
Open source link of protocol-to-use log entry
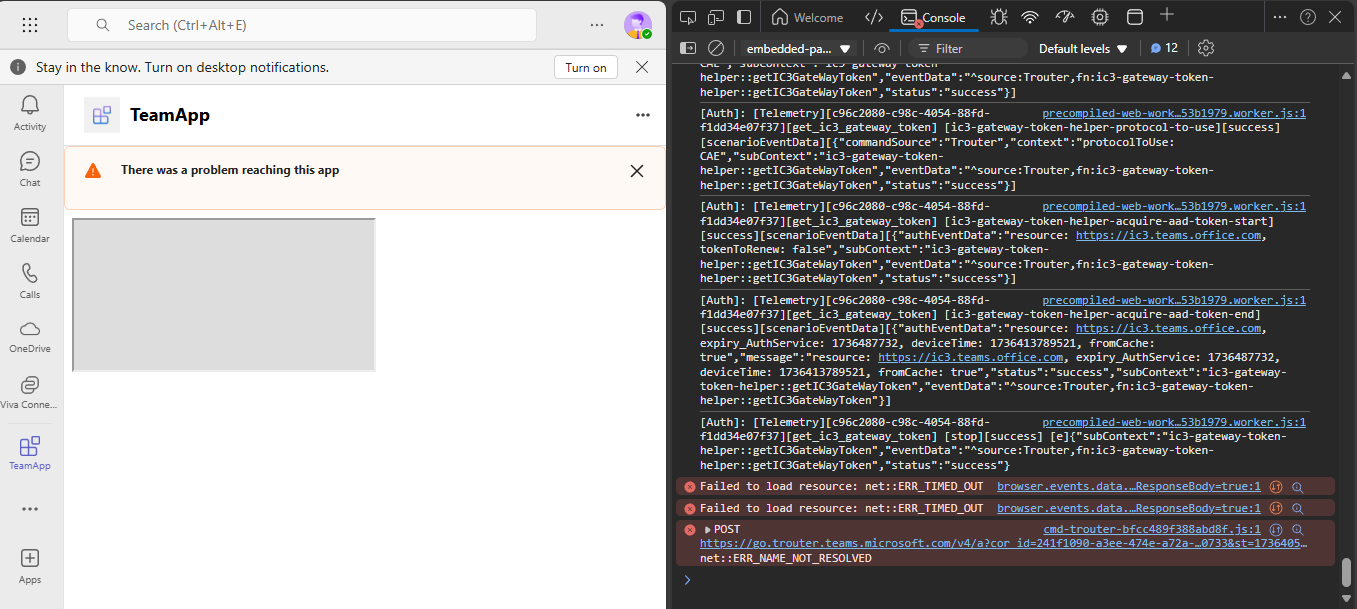[x=1174, y=114]
